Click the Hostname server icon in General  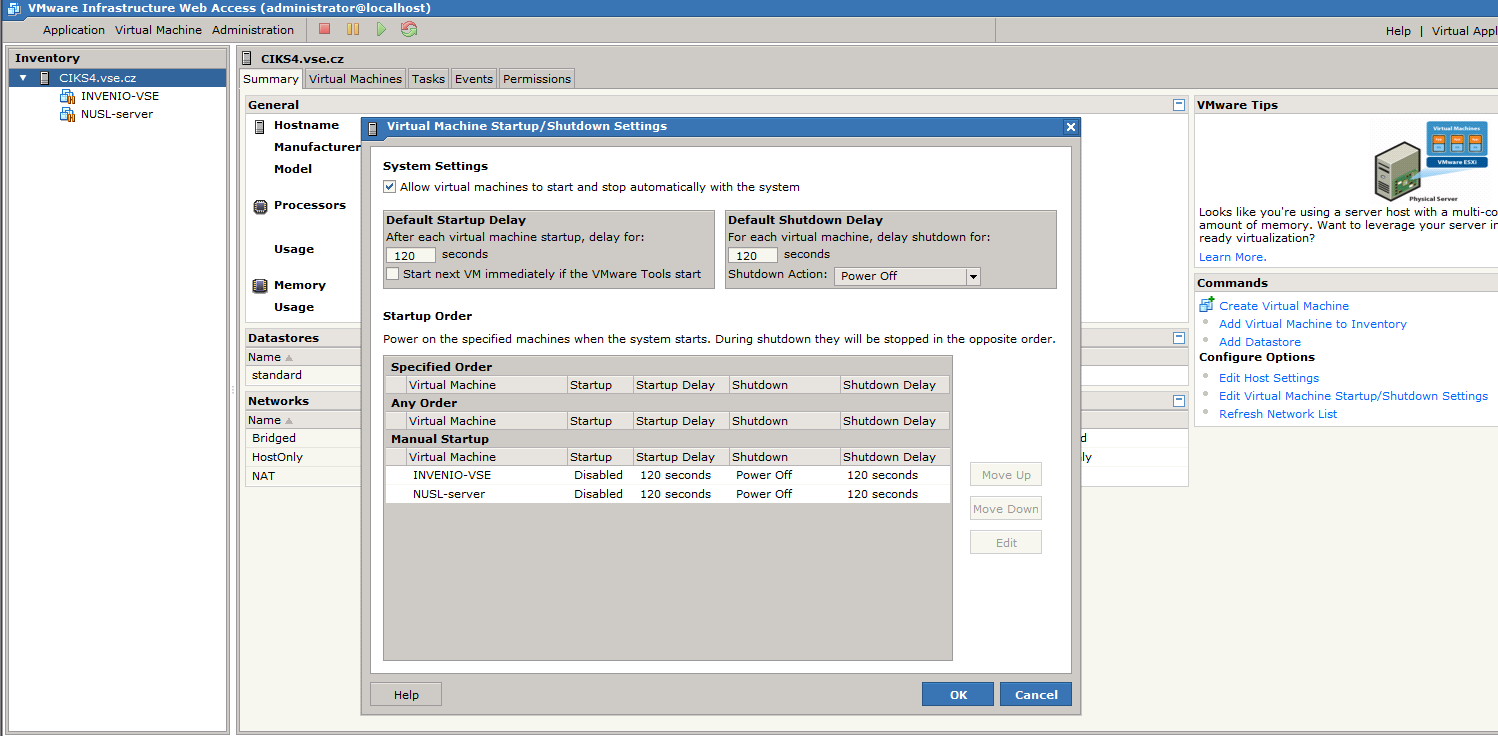260,126
